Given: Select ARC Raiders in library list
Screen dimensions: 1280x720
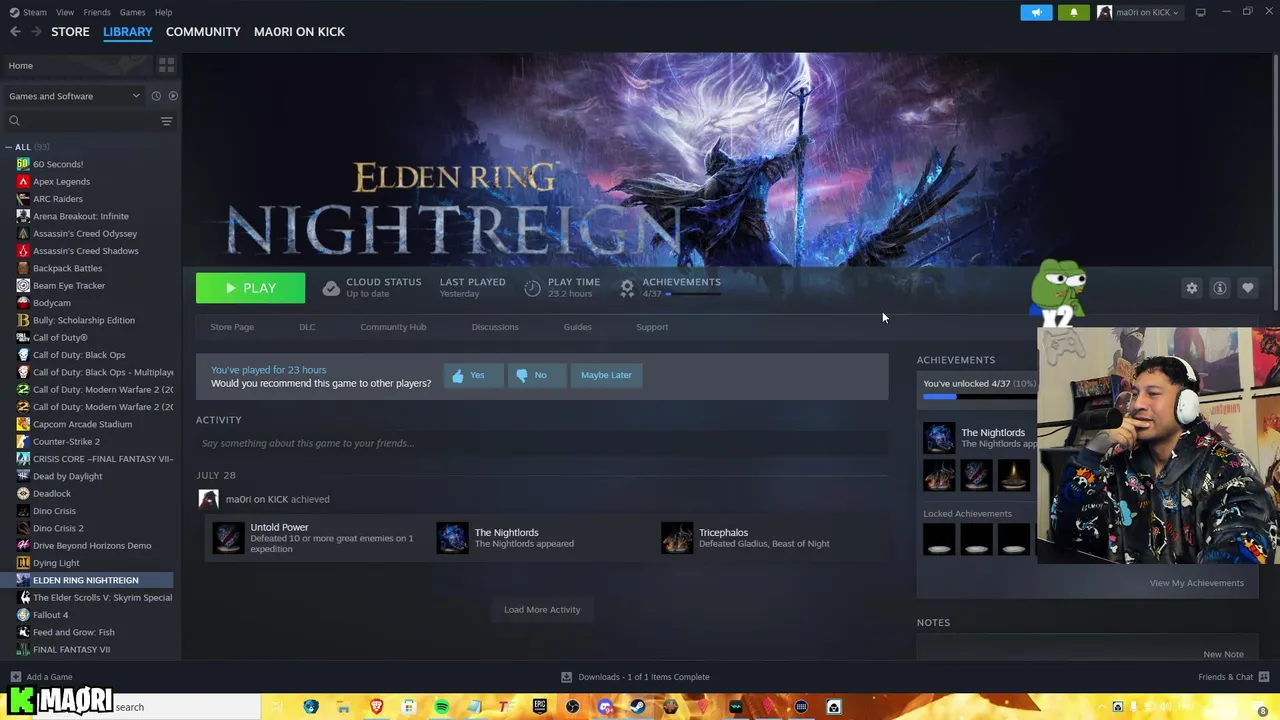Looking at the screenshot, I should [x=87, y=199].
